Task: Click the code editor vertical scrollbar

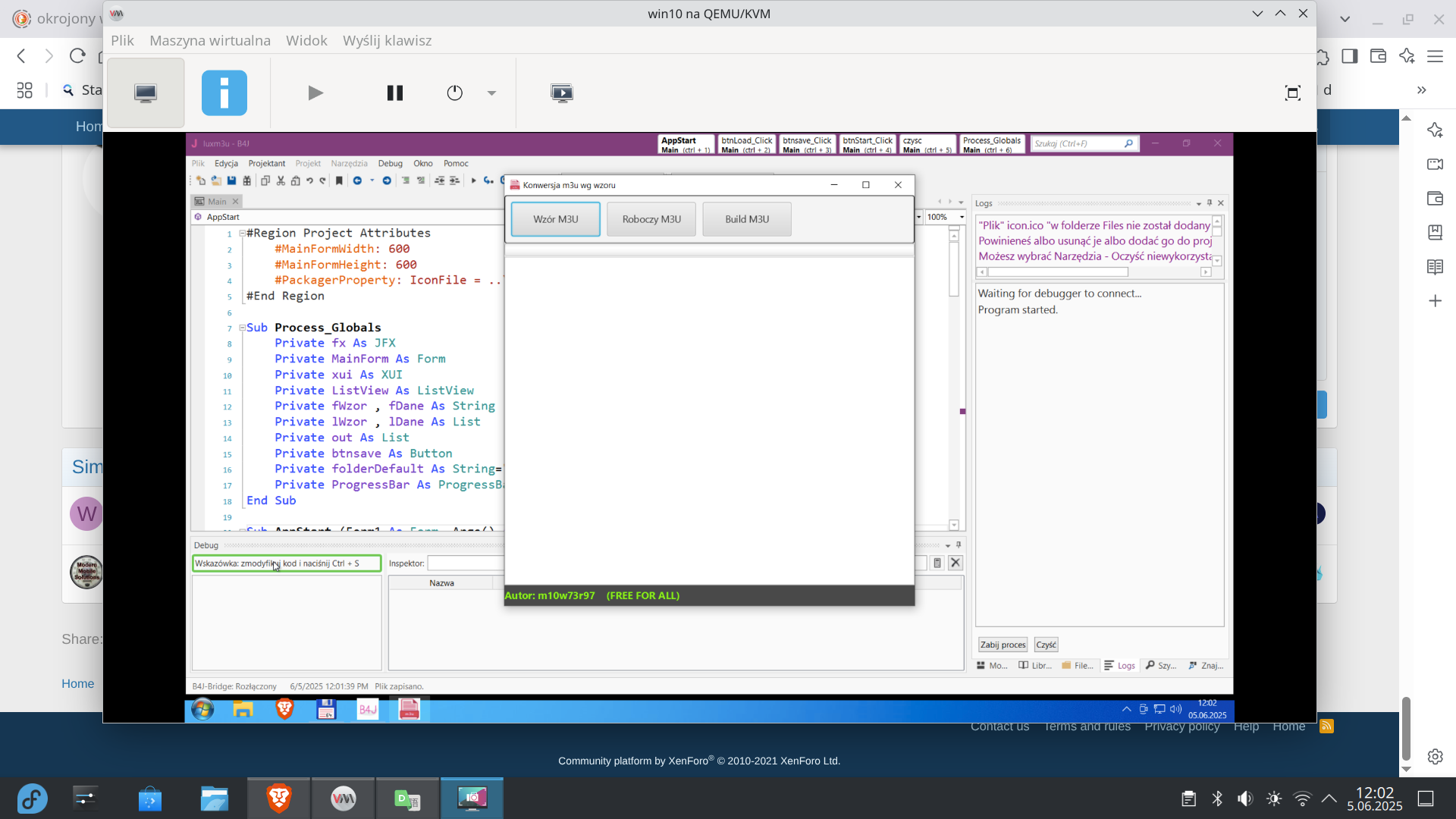Action: (954, 379)
